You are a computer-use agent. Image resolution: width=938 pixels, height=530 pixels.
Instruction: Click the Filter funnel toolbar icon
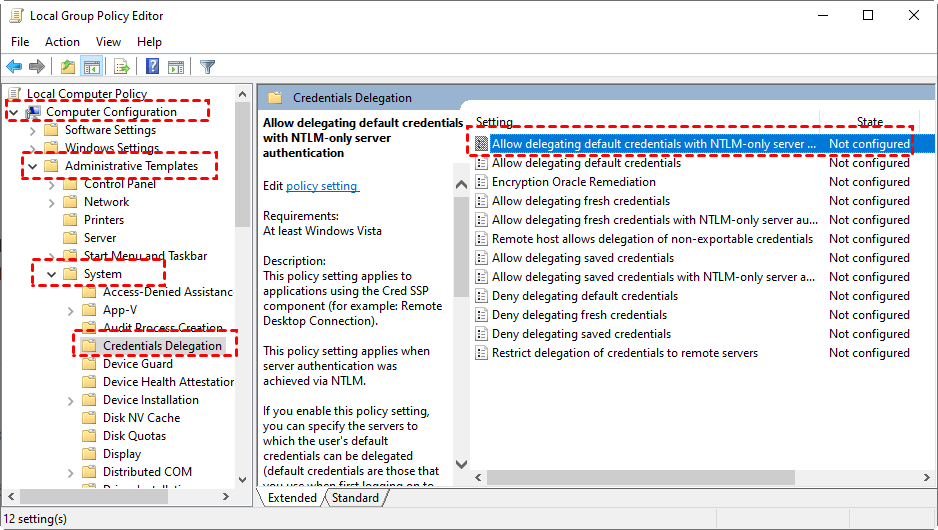(207, 67)
